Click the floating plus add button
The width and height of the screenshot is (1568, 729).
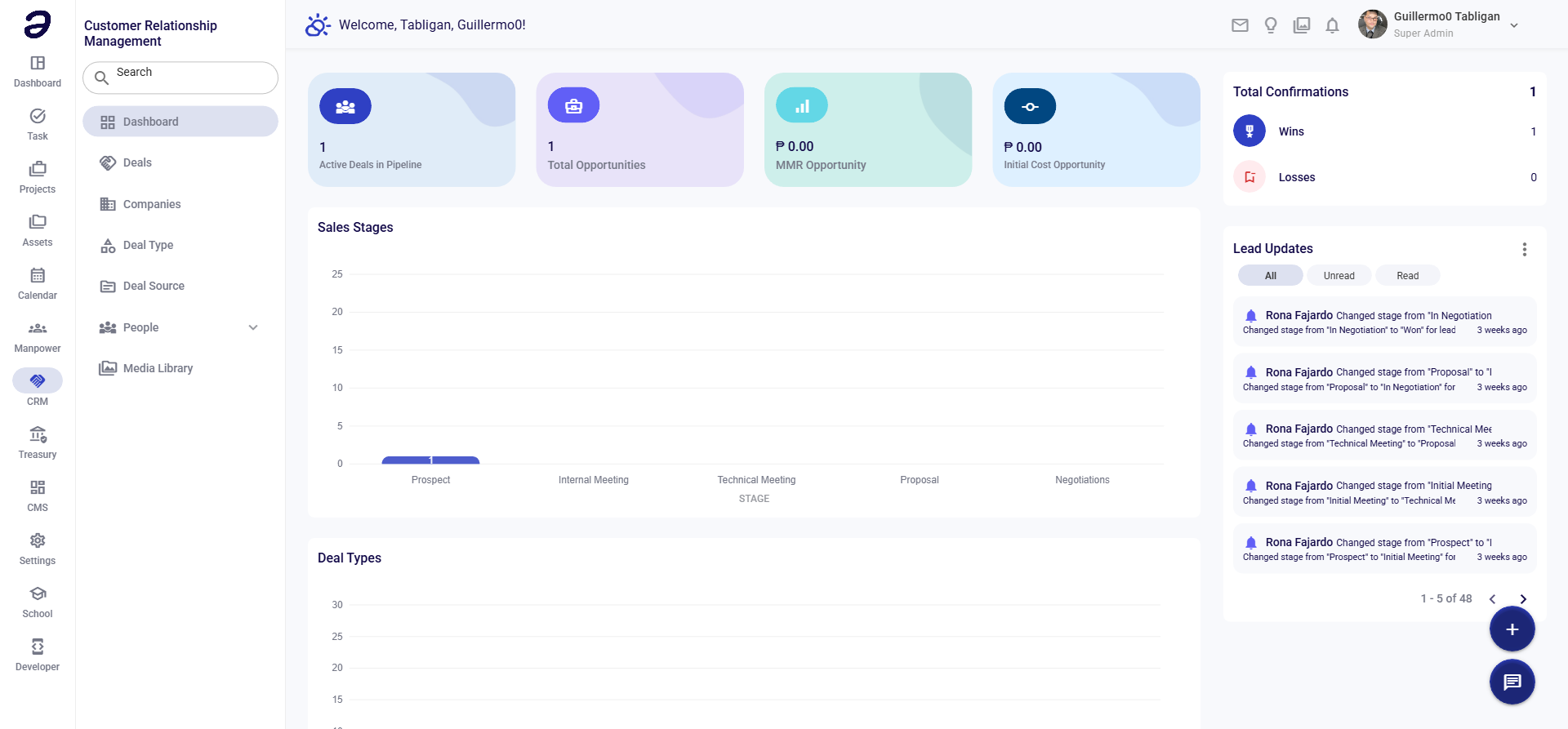(1512, 629)
